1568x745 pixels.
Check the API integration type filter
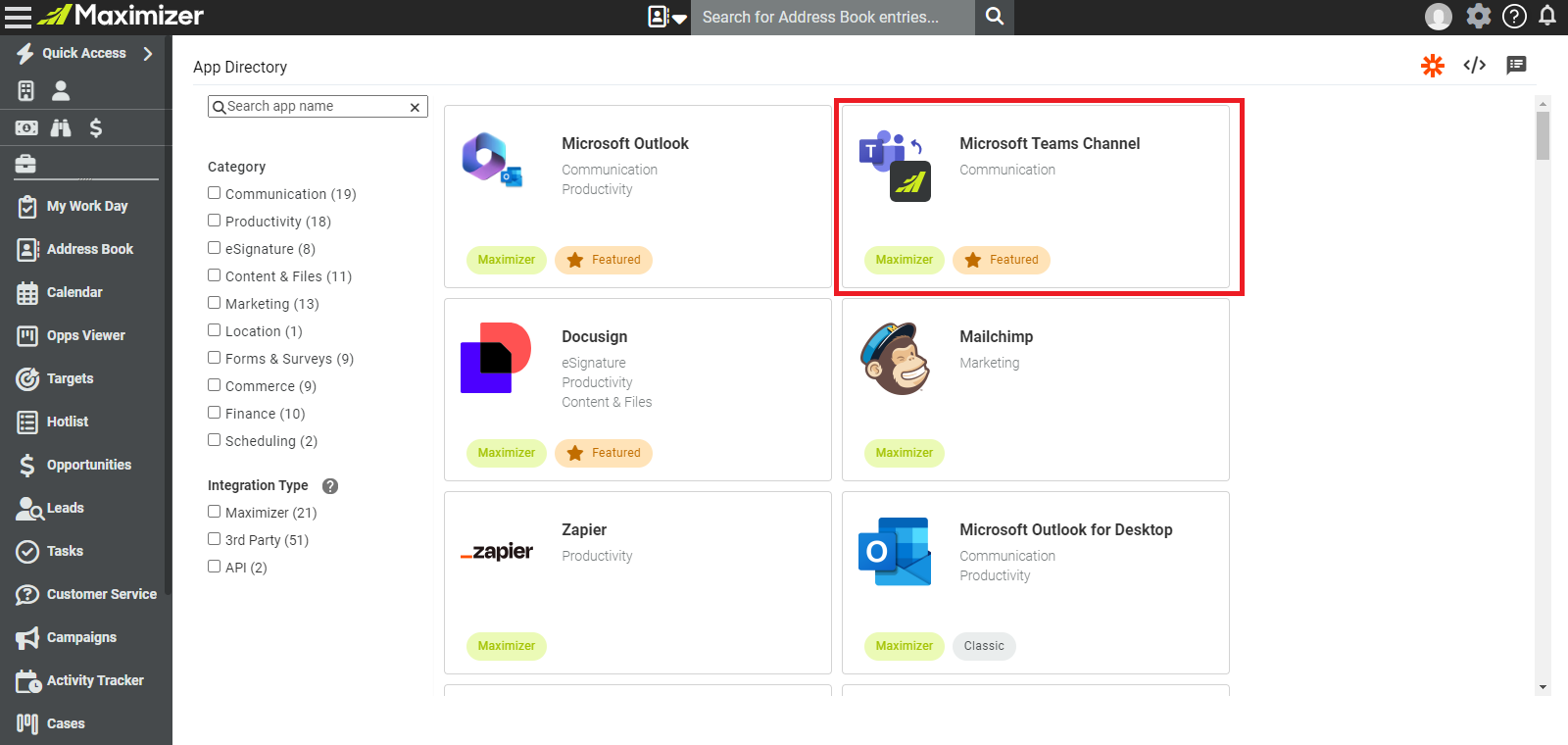(214, 567)
